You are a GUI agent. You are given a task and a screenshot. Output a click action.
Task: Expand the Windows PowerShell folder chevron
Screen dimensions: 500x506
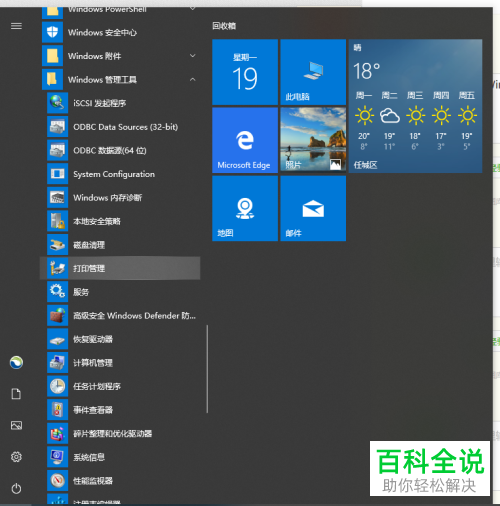[193, 9]
